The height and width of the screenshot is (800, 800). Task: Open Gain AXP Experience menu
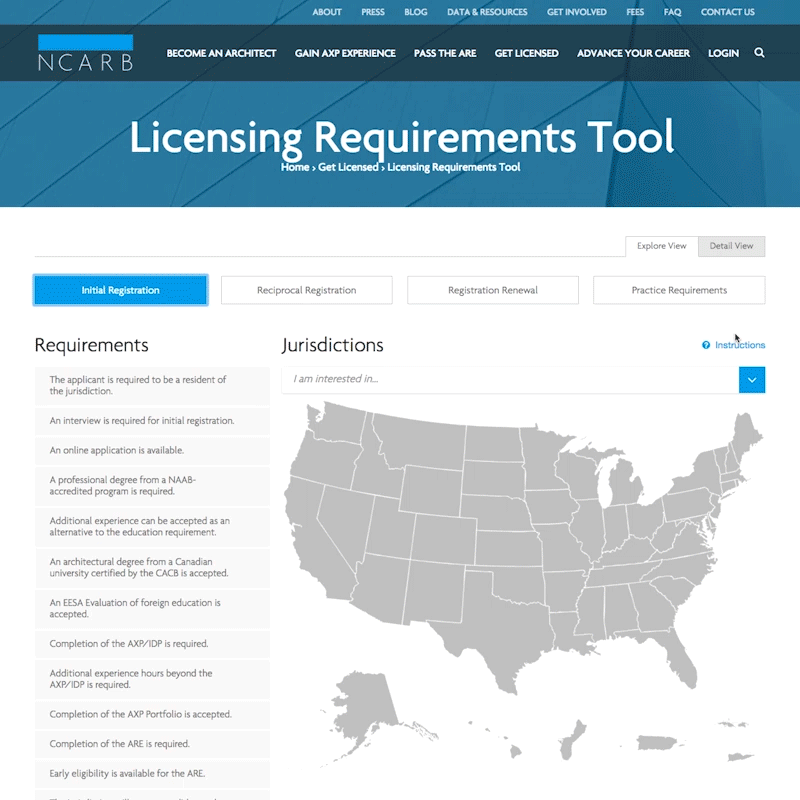345,53
